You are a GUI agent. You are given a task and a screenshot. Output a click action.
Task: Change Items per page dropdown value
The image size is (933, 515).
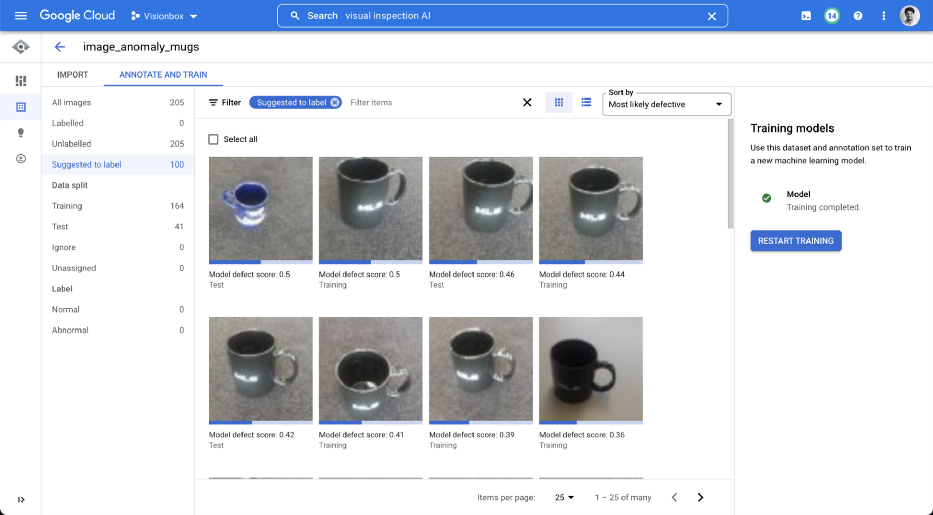coord(565,497)
